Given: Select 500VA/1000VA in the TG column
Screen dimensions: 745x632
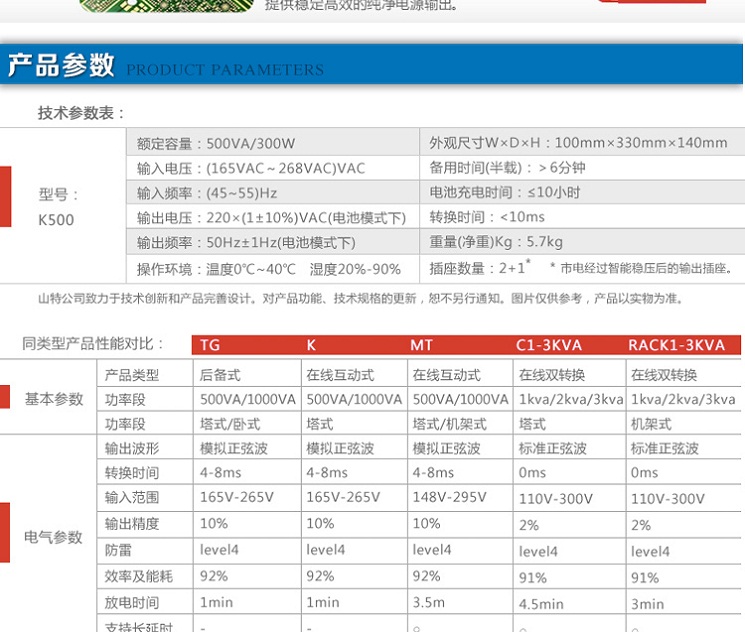Looking at the screenshot, I should [248, 399].
